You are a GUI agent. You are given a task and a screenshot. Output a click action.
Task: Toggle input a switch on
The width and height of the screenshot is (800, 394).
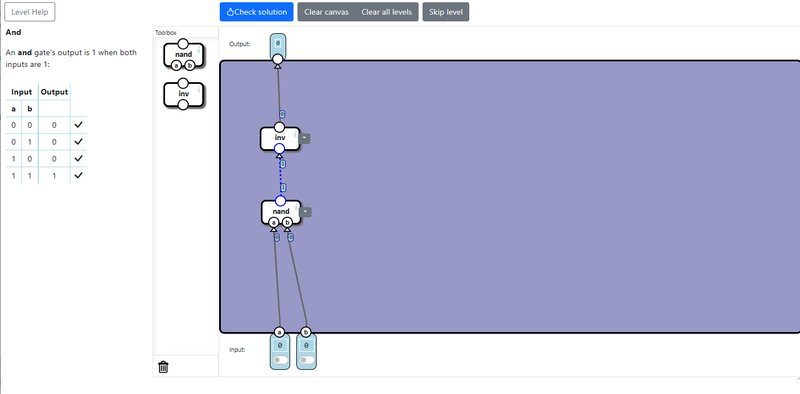pyautogui.click(x=280, y=360)
